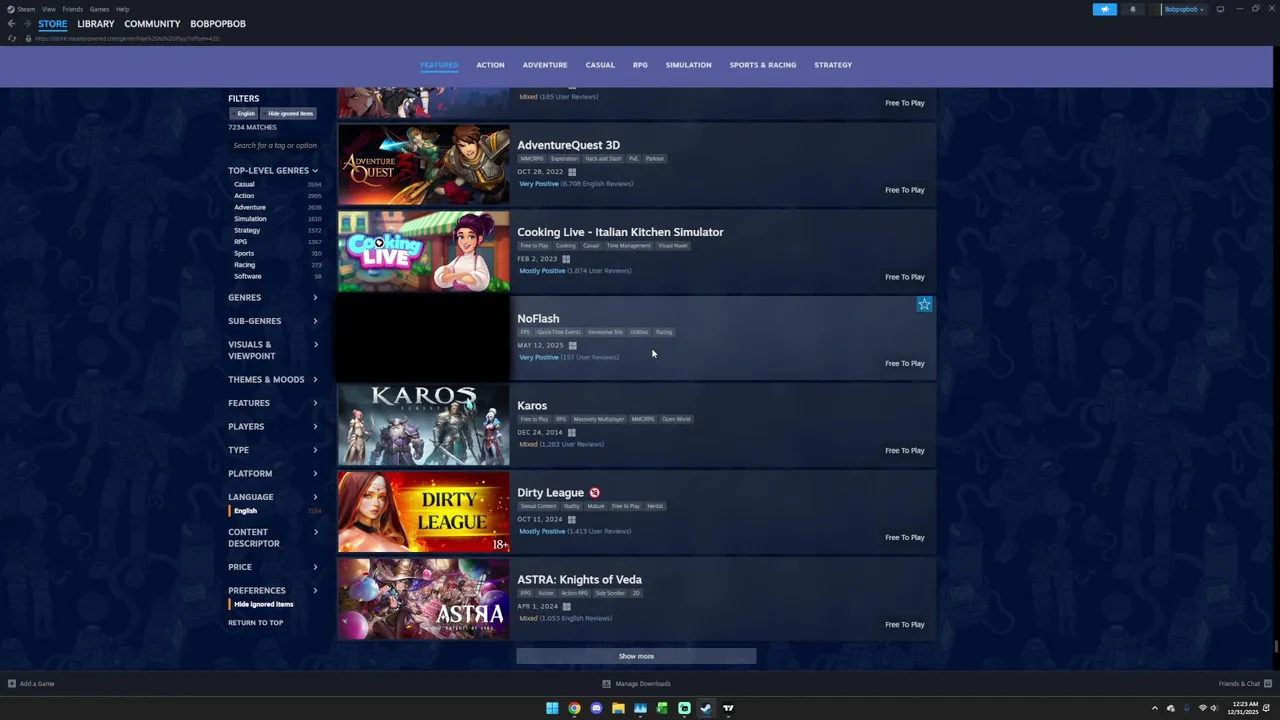The width and height of the screenshot is (1280, 720).
Task: Expand Features filter section
Action: [273, 403]
